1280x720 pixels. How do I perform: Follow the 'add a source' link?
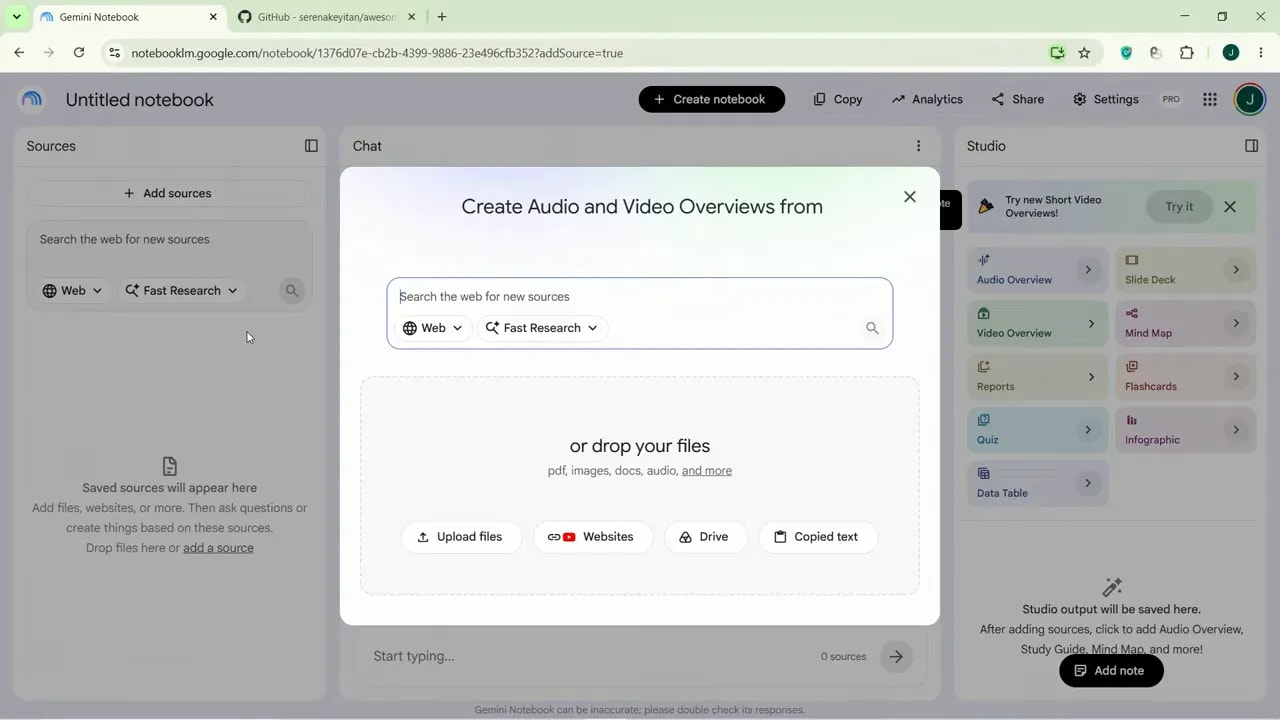pyautogui.click(x=218, y=548)
